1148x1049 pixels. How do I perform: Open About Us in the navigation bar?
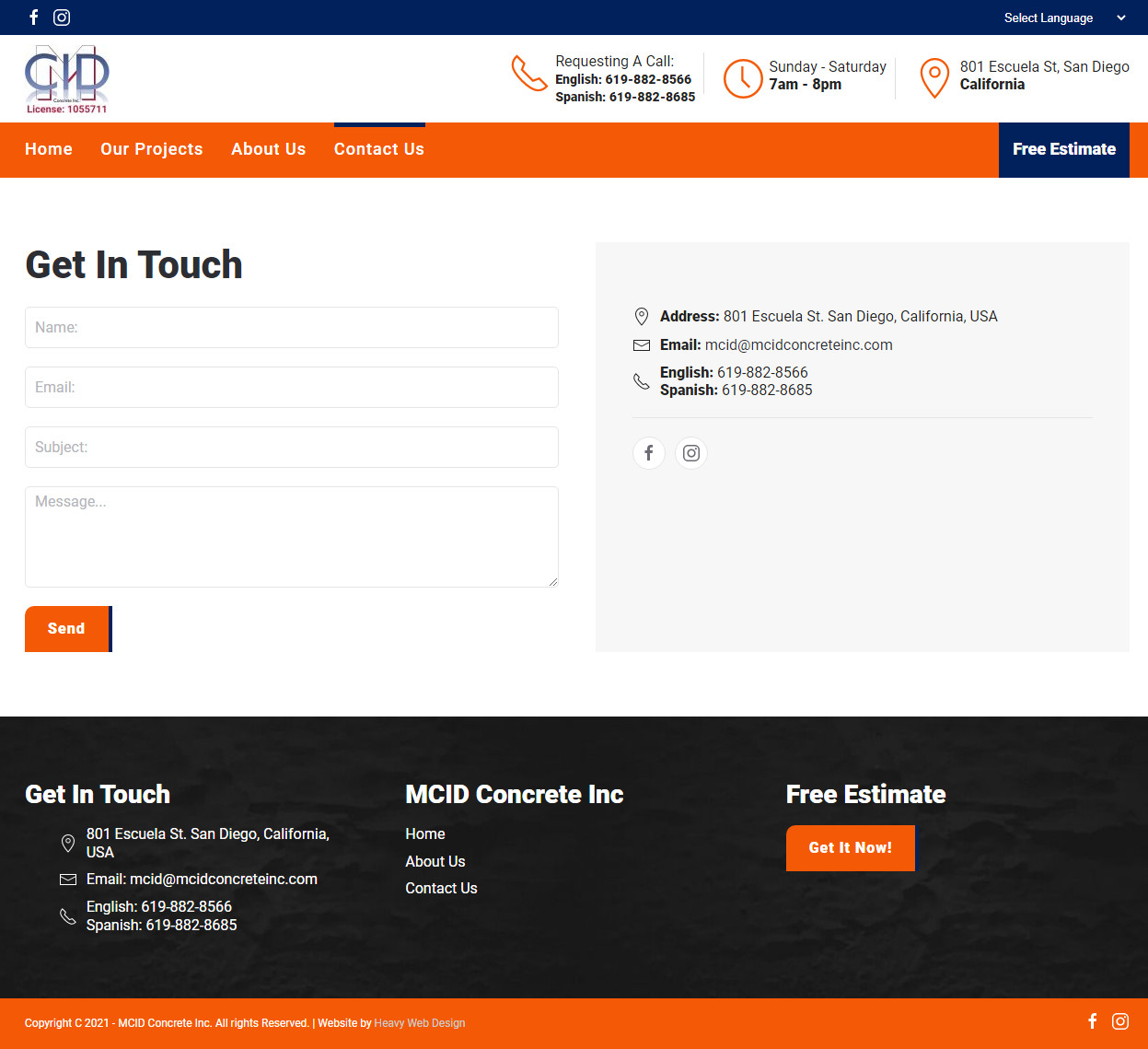coord(269,149)
